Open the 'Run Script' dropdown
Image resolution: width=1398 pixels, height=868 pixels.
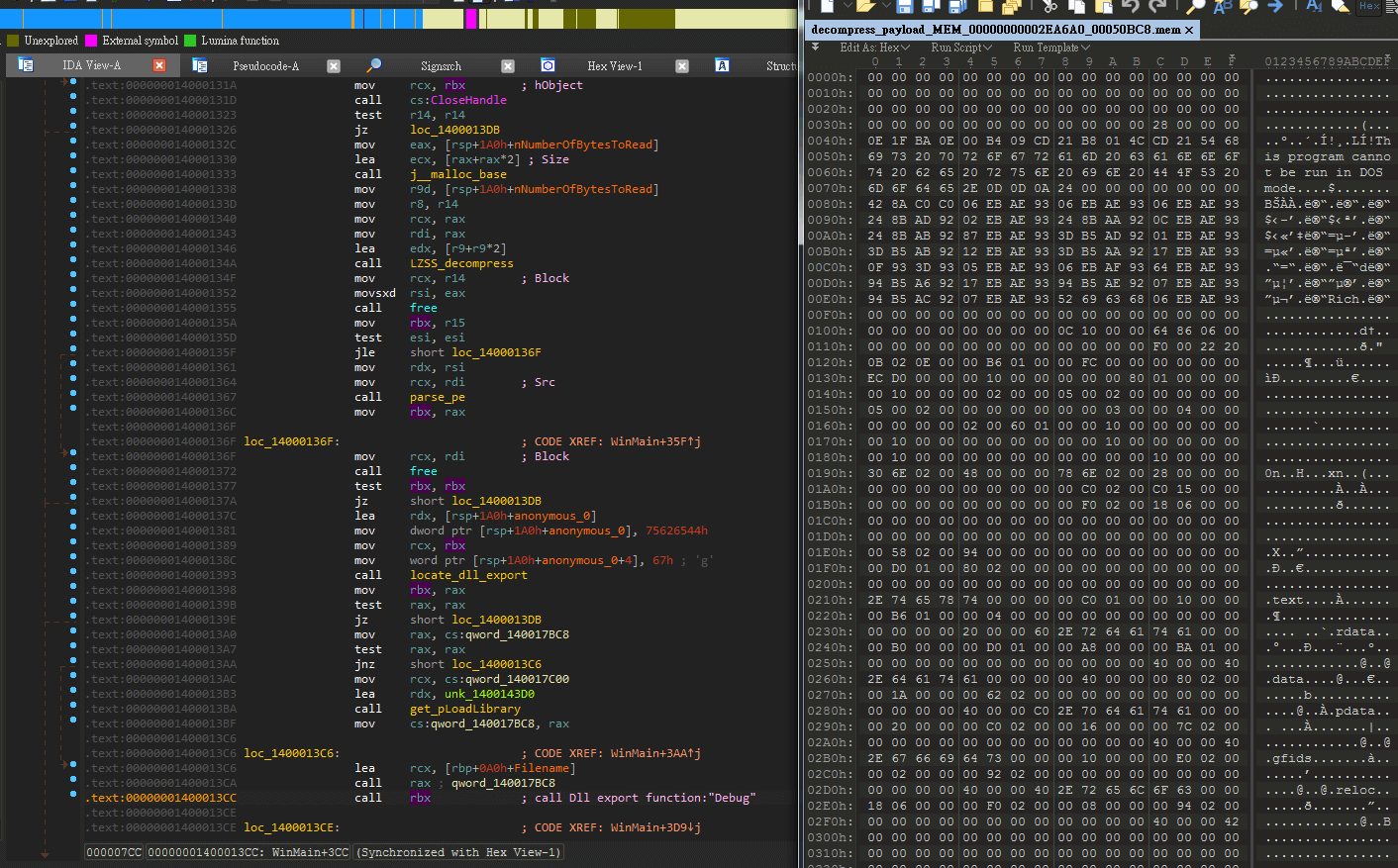click(x=960, y=48)
